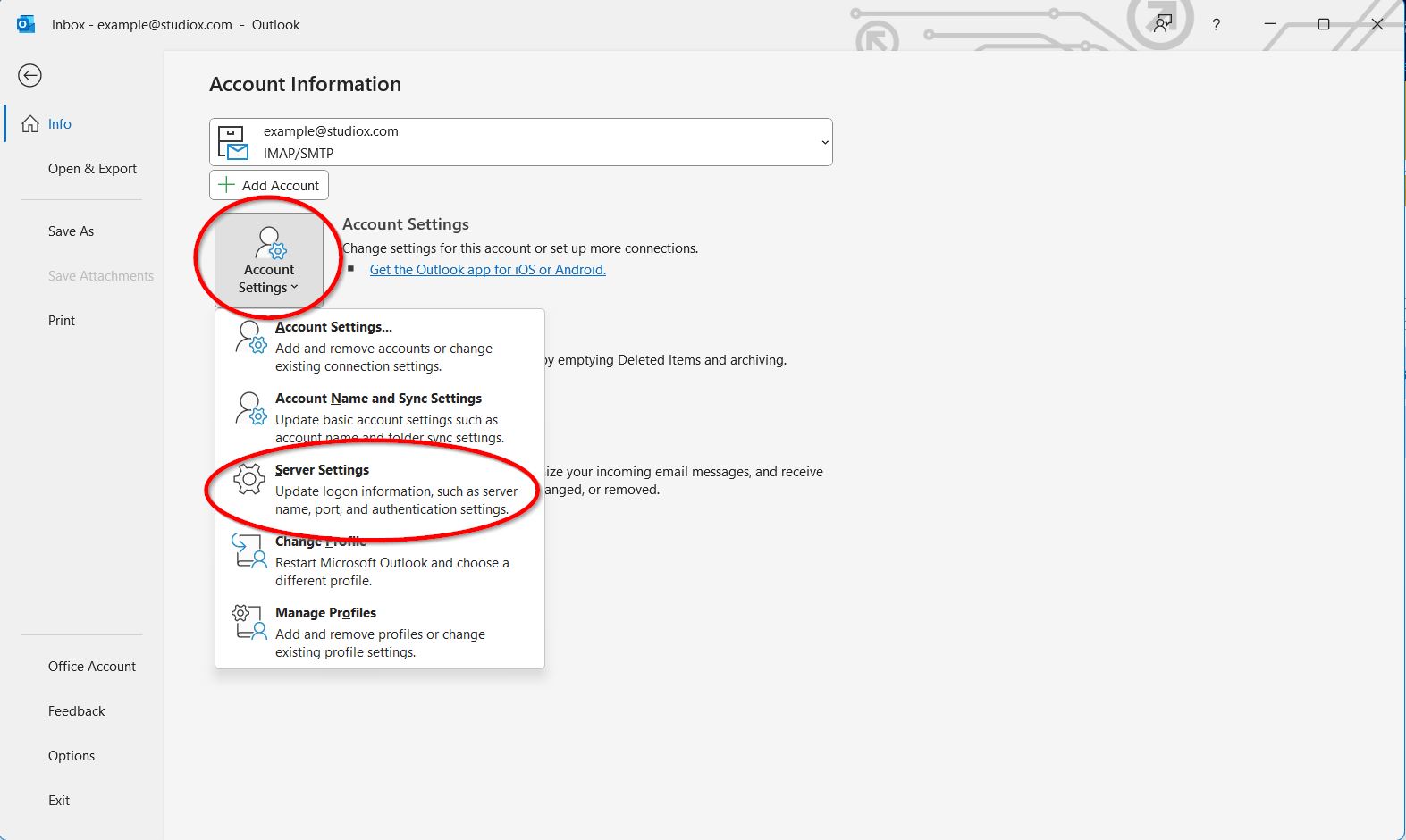Click the Account Information heading text
The height and width of the screenshot is (840, 1406).
305,84
